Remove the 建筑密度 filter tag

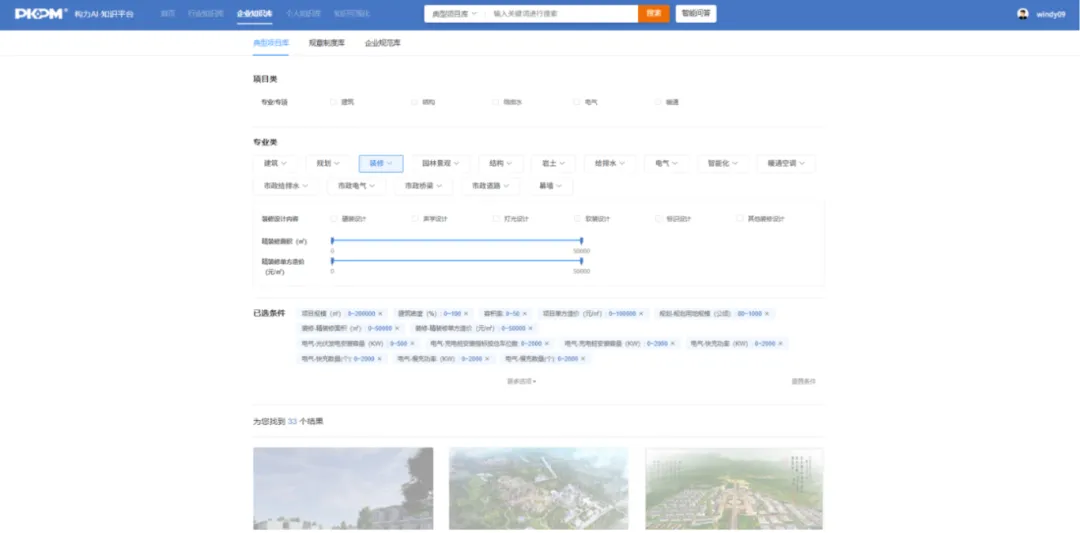coord(468,314)
